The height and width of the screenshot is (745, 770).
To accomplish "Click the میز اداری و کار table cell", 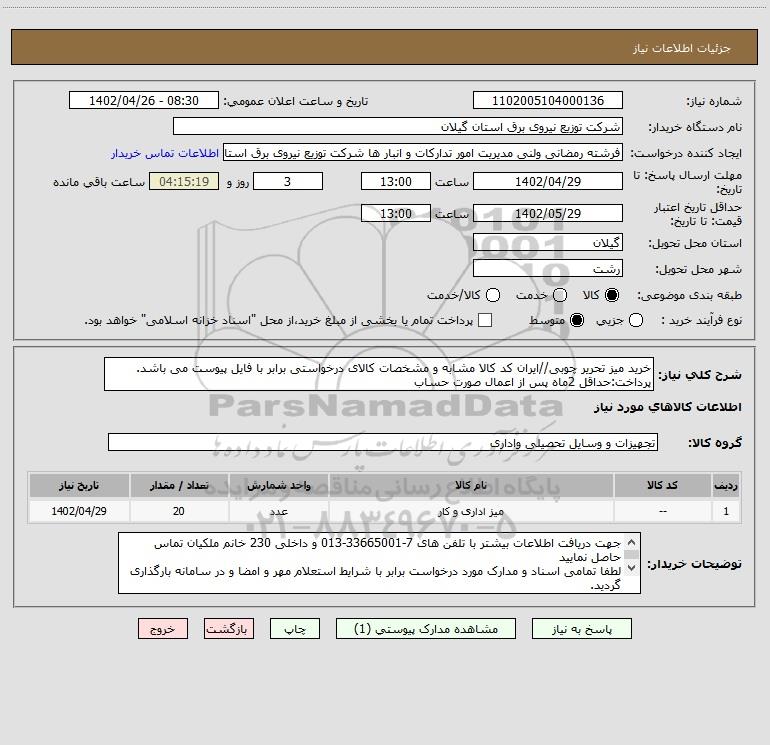I will coord(471,511).
